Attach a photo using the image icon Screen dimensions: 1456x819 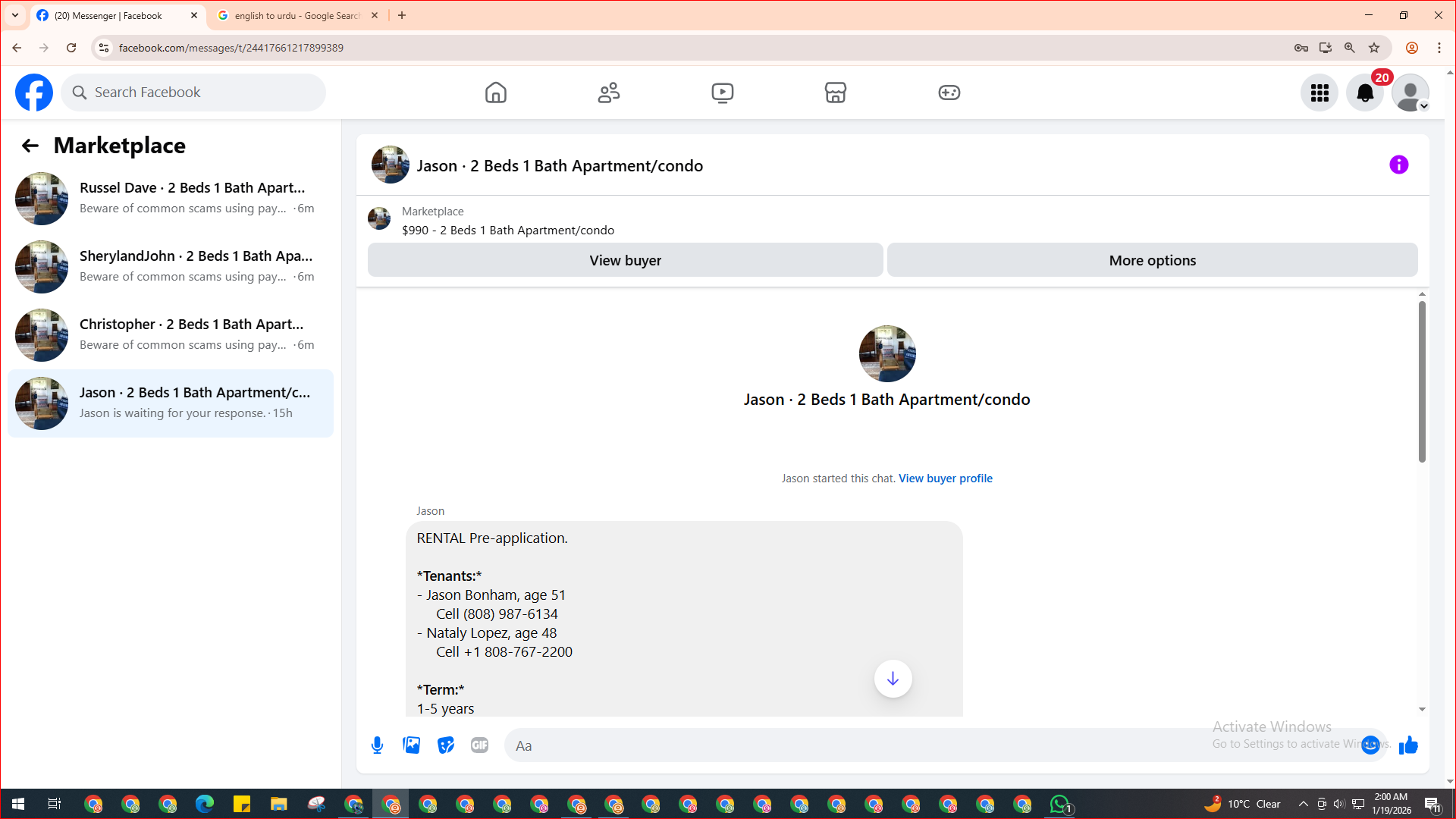(x=412, y=745)
